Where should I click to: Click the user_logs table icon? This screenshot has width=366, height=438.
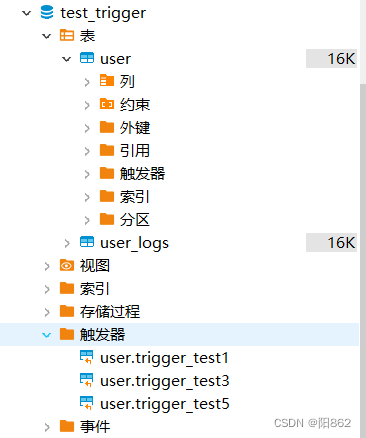87,242
